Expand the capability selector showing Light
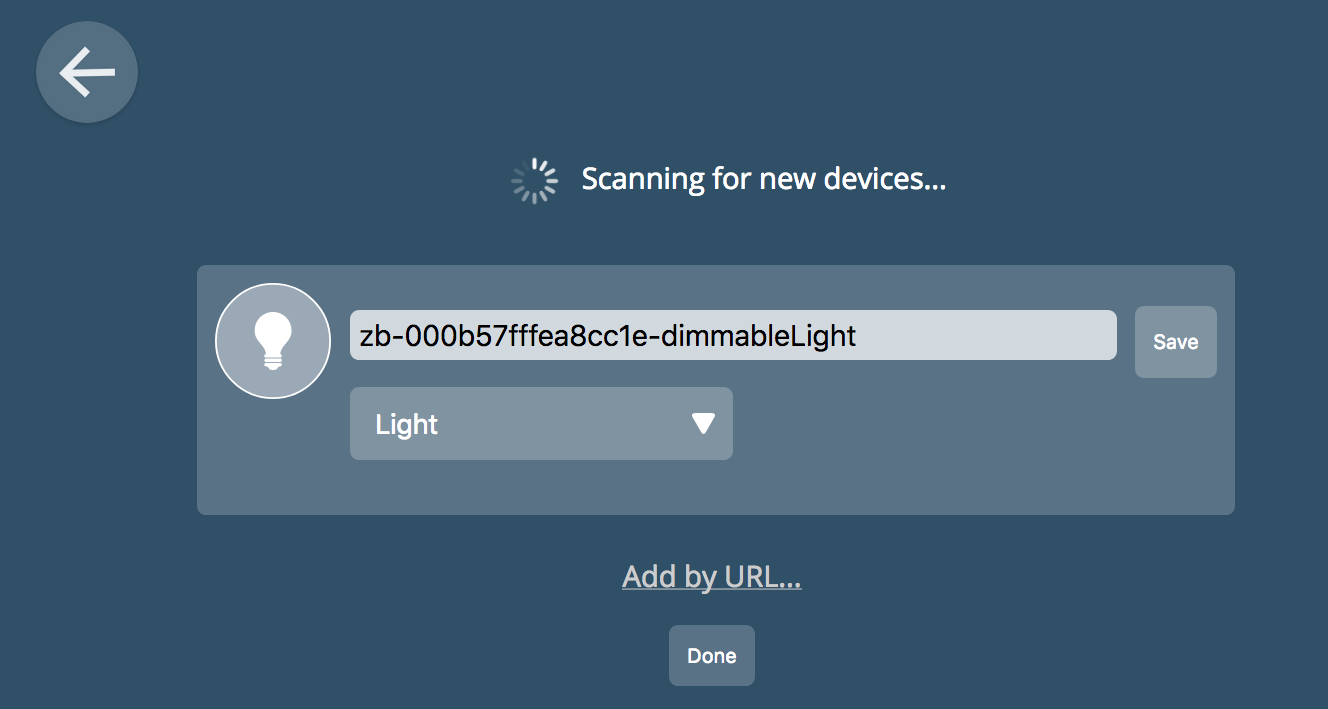Image resolution: width=1328 pixels, height=709 pixels. click(541, 424)
